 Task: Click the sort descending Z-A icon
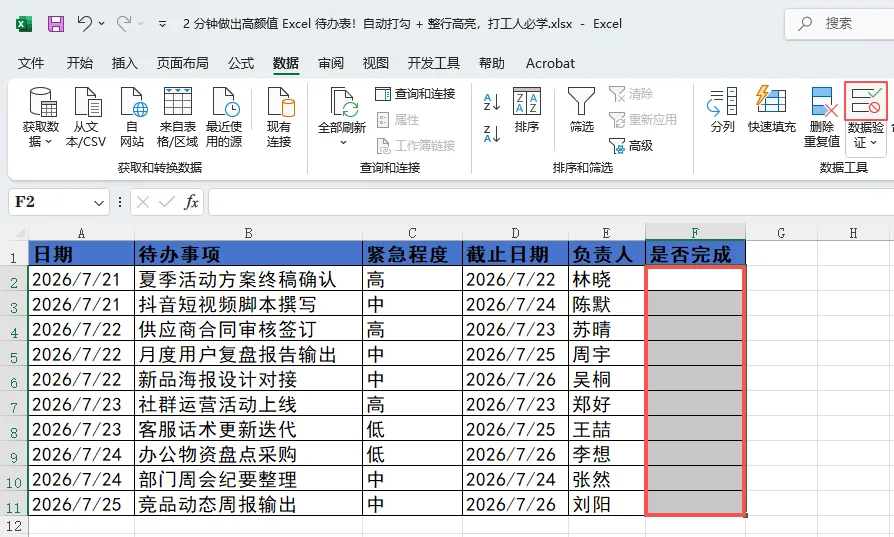[491, 134]
